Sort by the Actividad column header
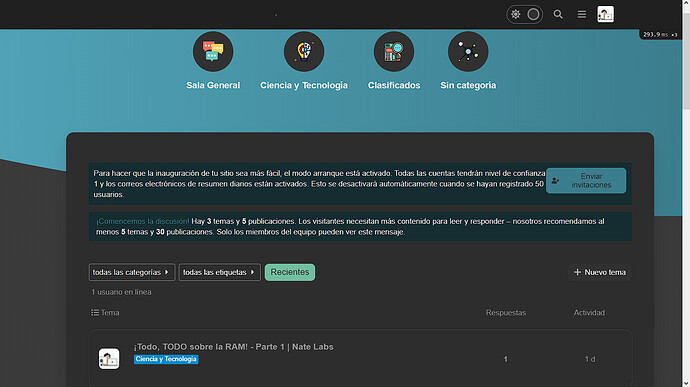690x387 pixels. click(589, 313)
